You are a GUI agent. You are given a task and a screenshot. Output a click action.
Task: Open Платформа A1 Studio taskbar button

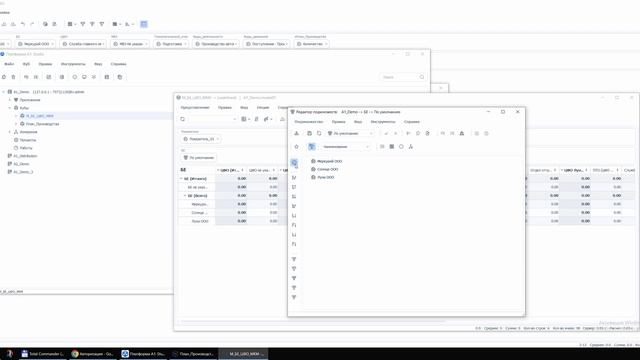pos(143,354)
